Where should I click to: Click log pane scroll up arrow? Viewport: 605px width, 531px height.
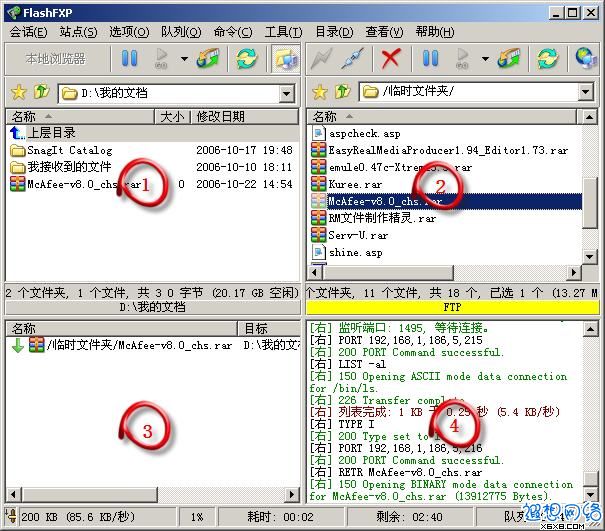[x=590, y=329]
